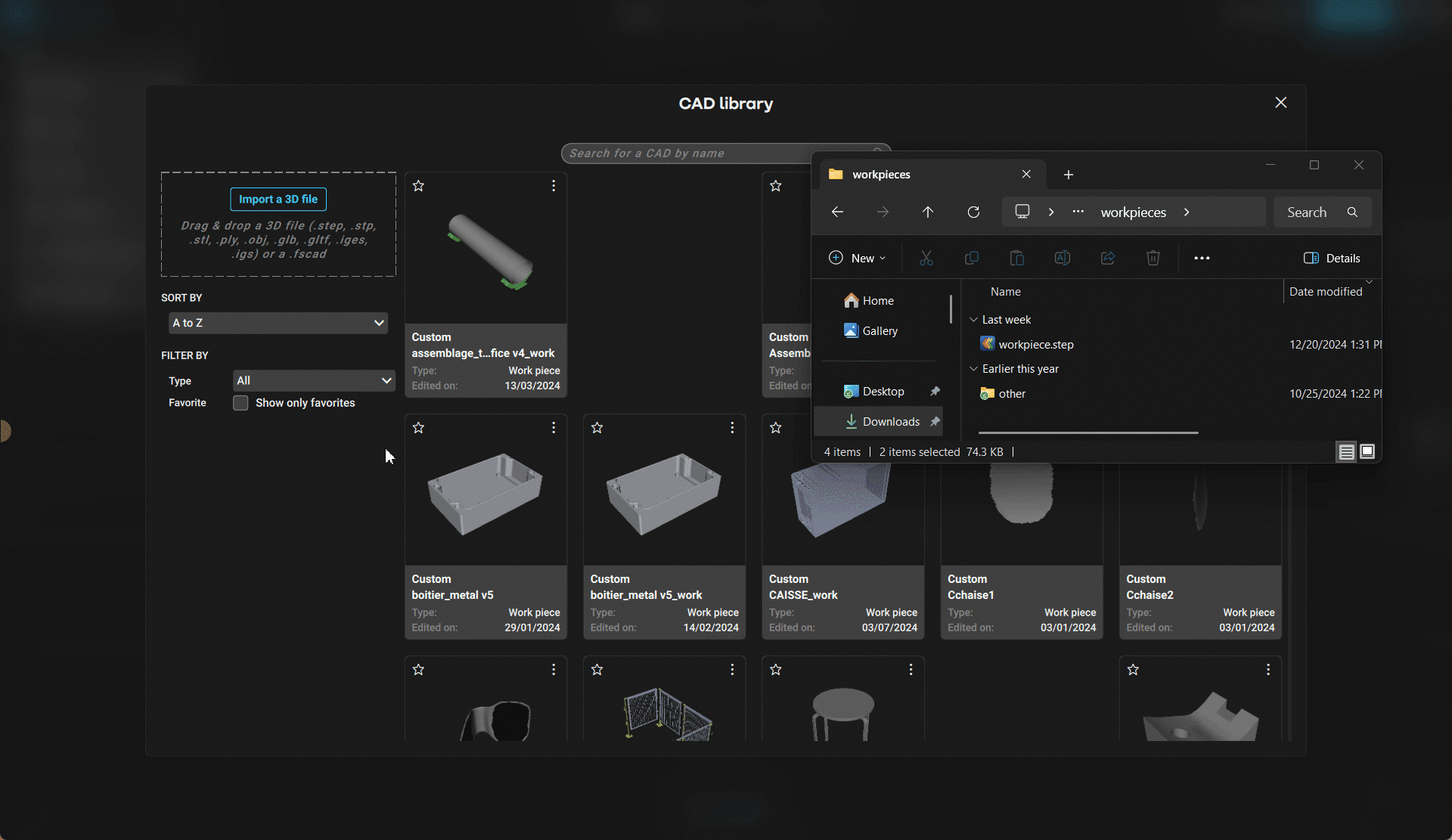Favorite the boitier_metal v5_work card
The image size is (1452, 840).
597,428
